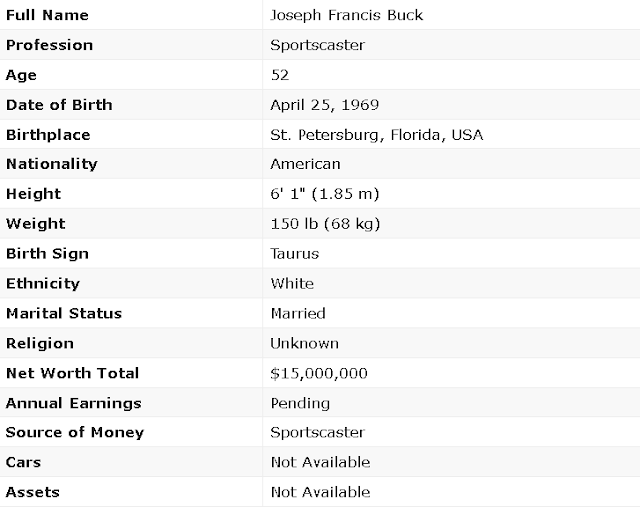Click the Not Available value beside Assets
640x507 pixels.
point(320,492)
